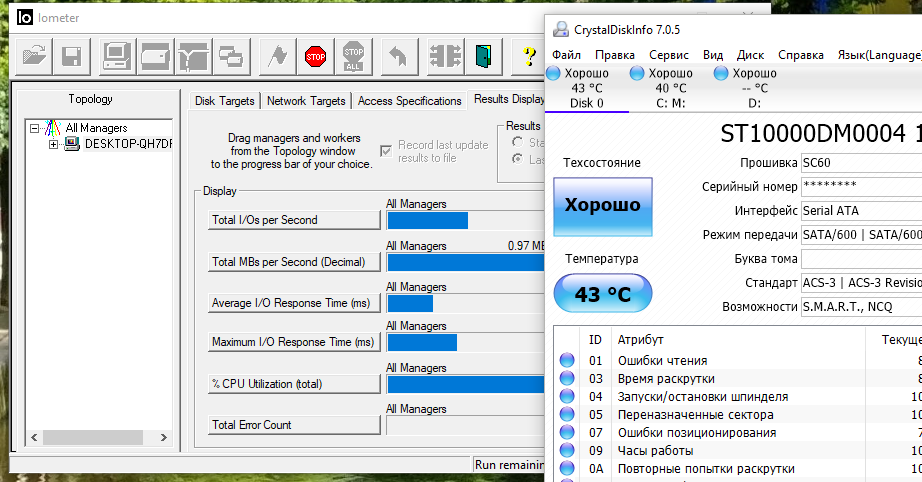Select the Last Update results radio button
Image resolution: width=922 pixels, height=482 pixels.
pyautogui.click(x=517, y=159)
